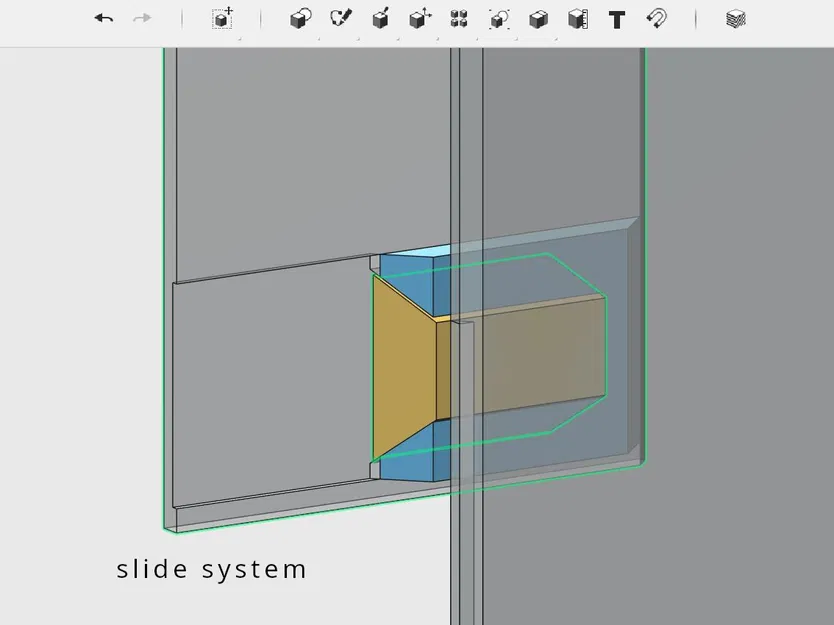Toggle the Snap magnet tool
Viewport: 834px width, 625px height.
click(657, 19)
